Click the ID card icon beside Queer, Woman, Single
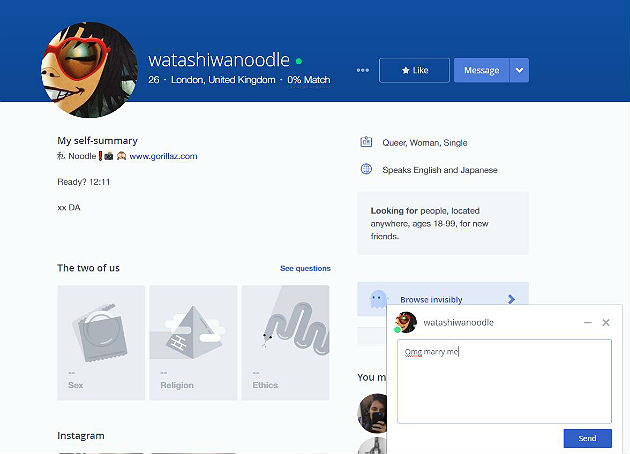Viewport: 630px width, 454px height. (366, 142)
